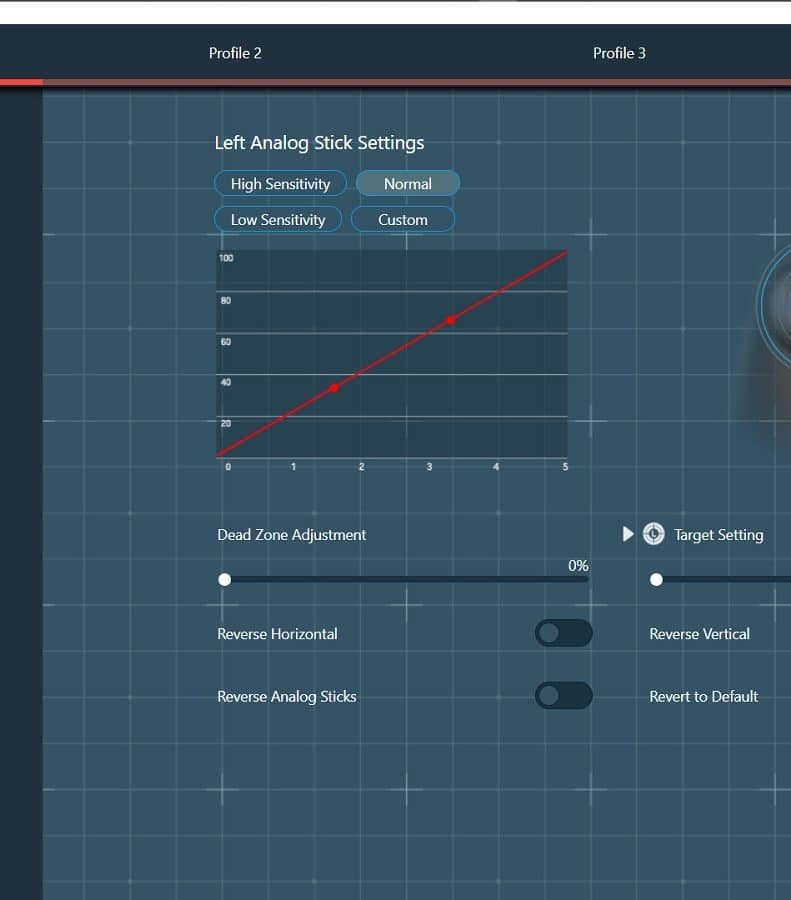
Task: Open the Profile 3 tab
Action: point(619,53)
